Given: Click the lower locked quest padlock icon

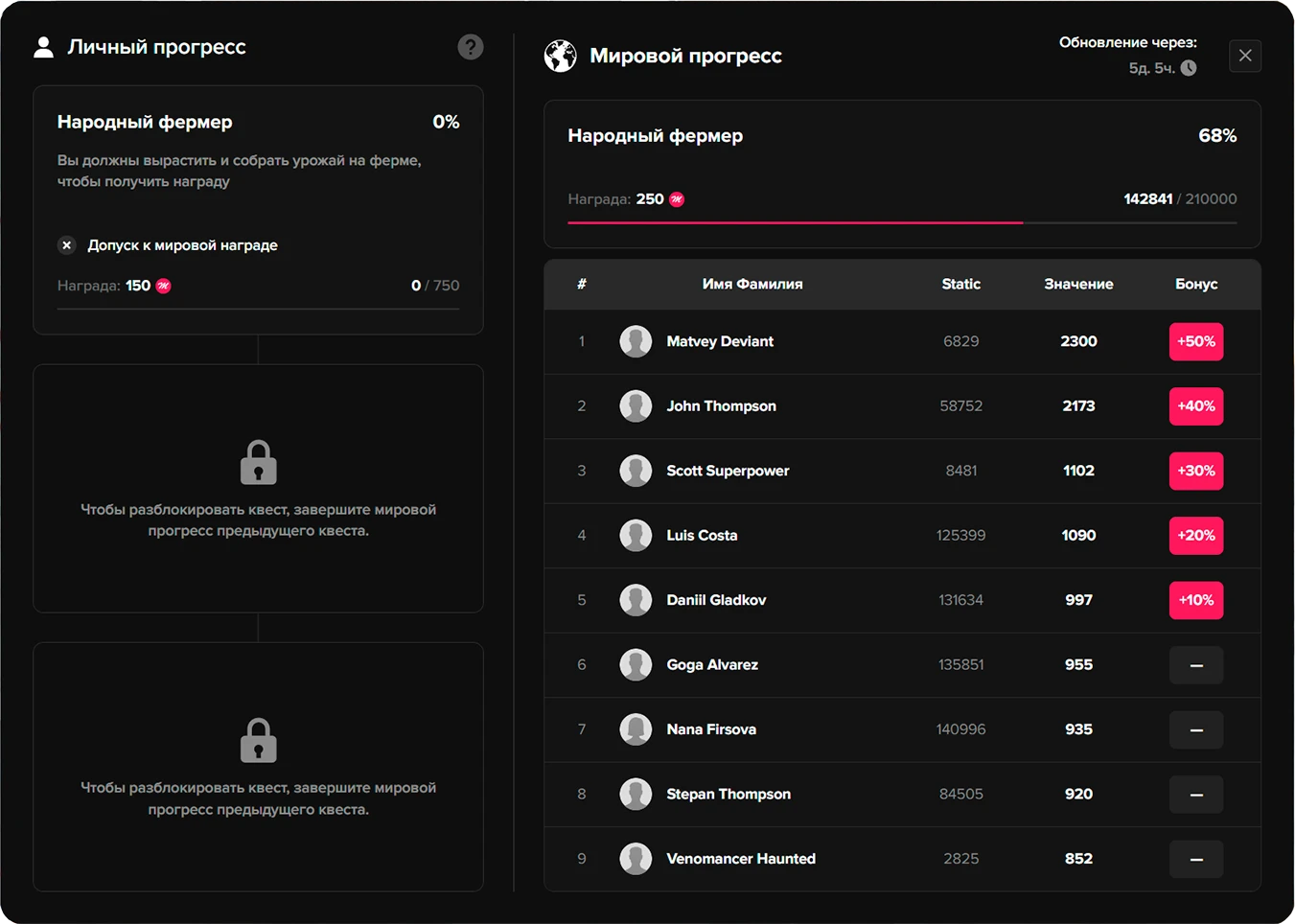Looking at the screenshot, I should click(258, 741).
